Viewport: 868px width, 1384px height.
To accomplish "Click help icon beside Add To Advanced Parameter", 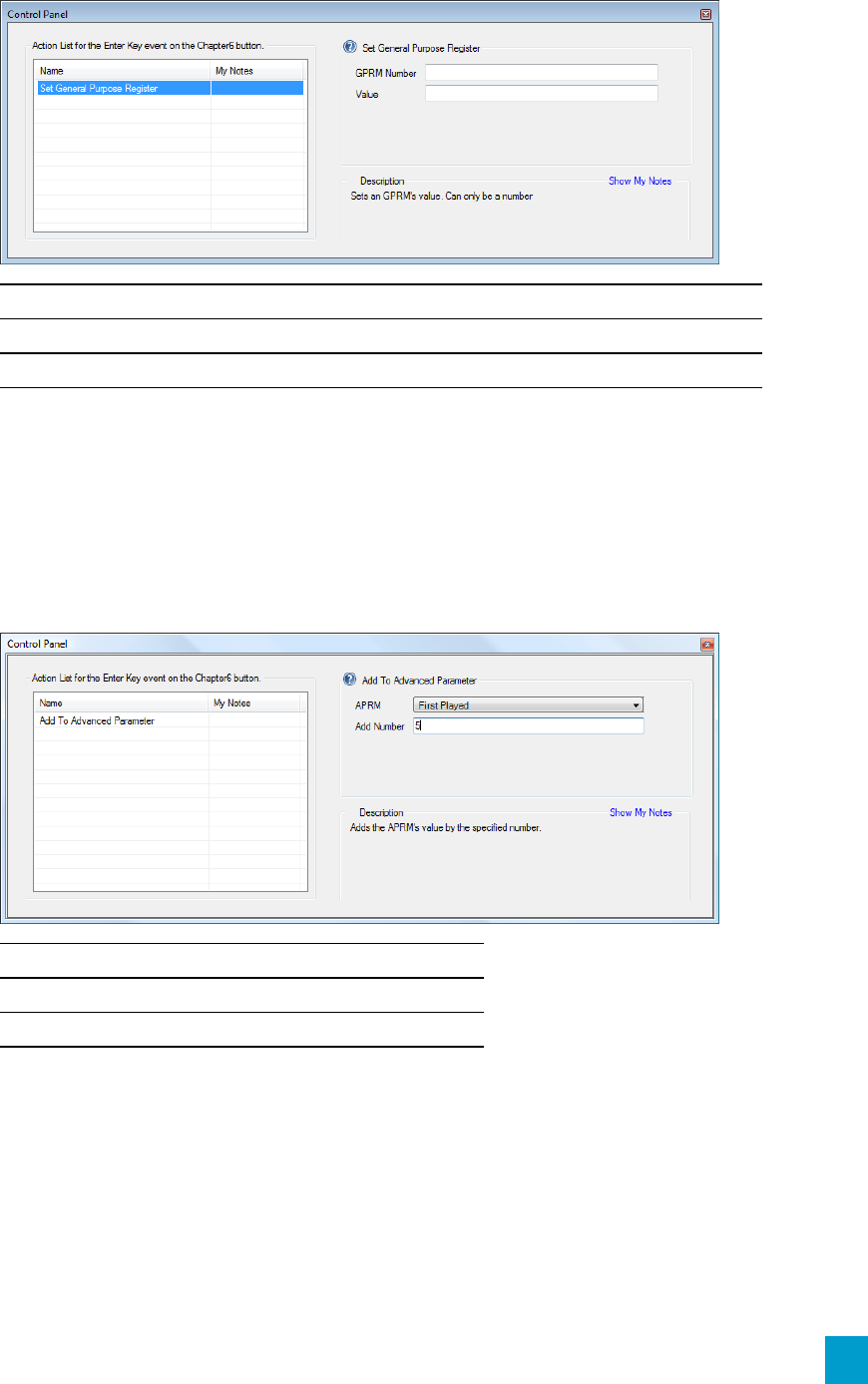I will 349,680.
